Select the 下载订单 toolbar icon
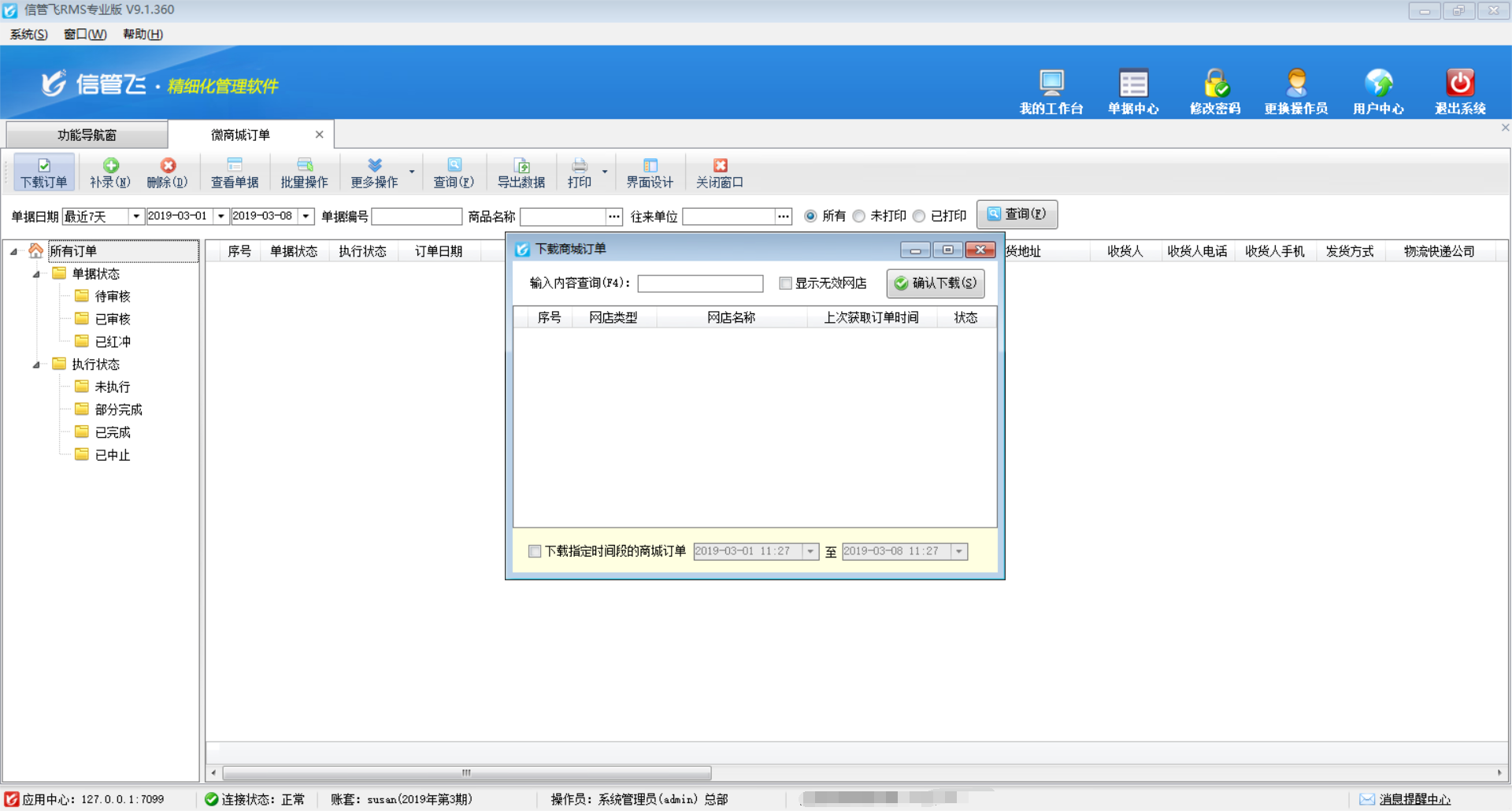Viewport: 1512px width, 811px height. 44,172
